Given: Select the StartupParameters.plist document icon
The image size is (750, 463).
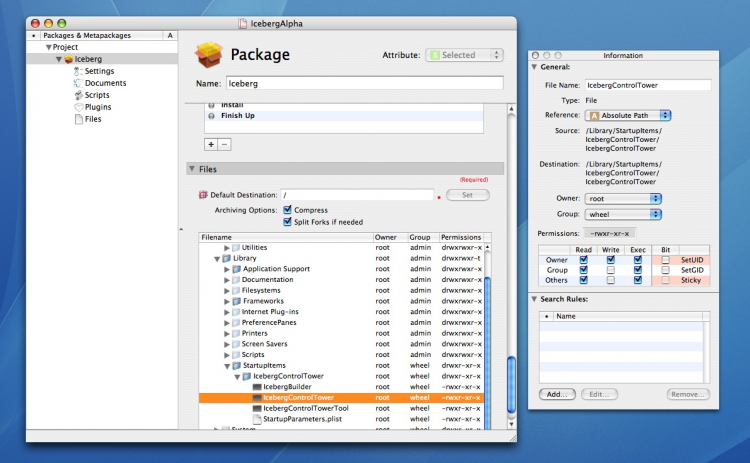Looking at the screenshot, I should click(x=257, y=419).
